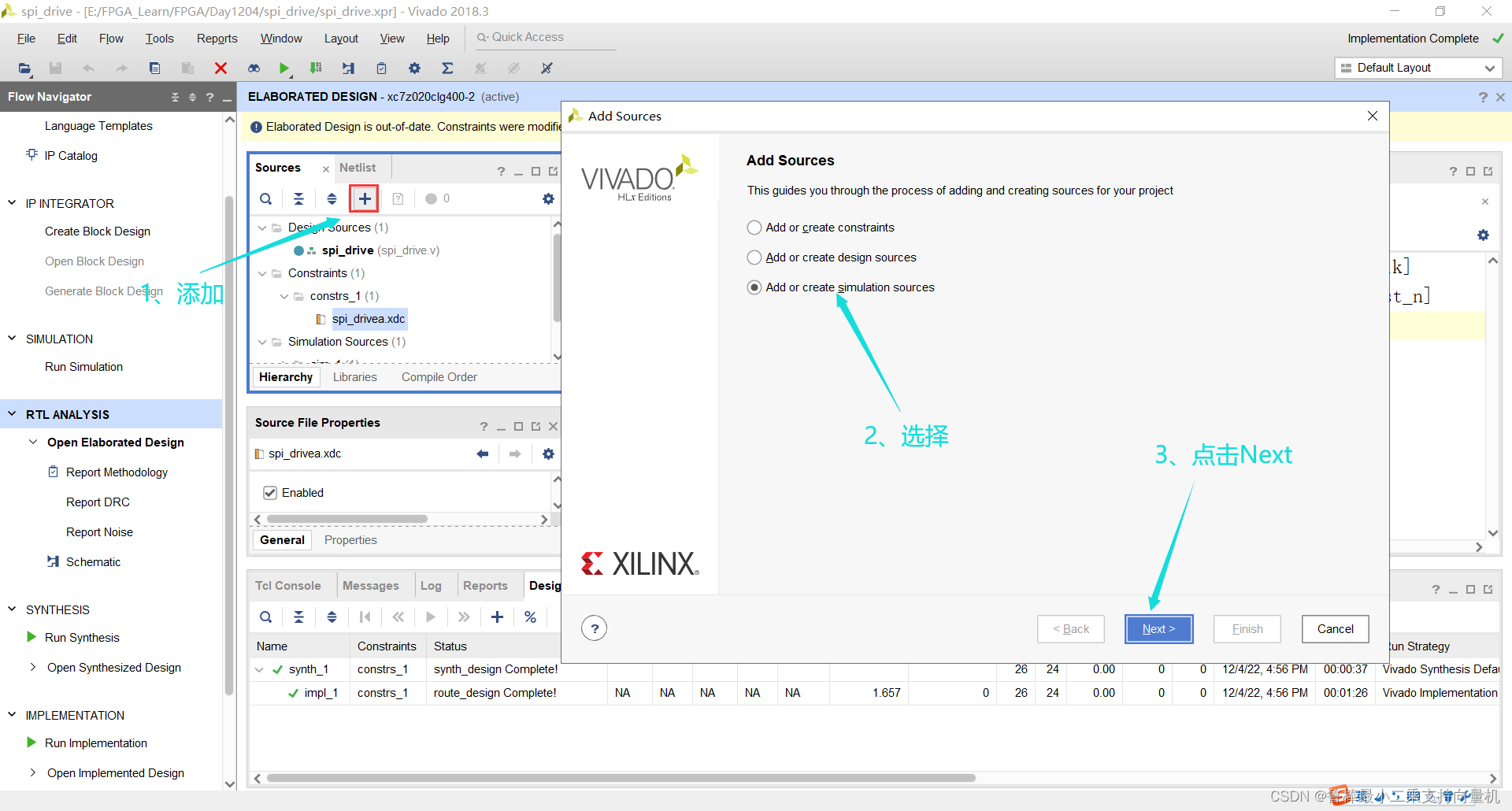
Task: Click Run Simulation in Flow Navigator
Action: (83, 367)
